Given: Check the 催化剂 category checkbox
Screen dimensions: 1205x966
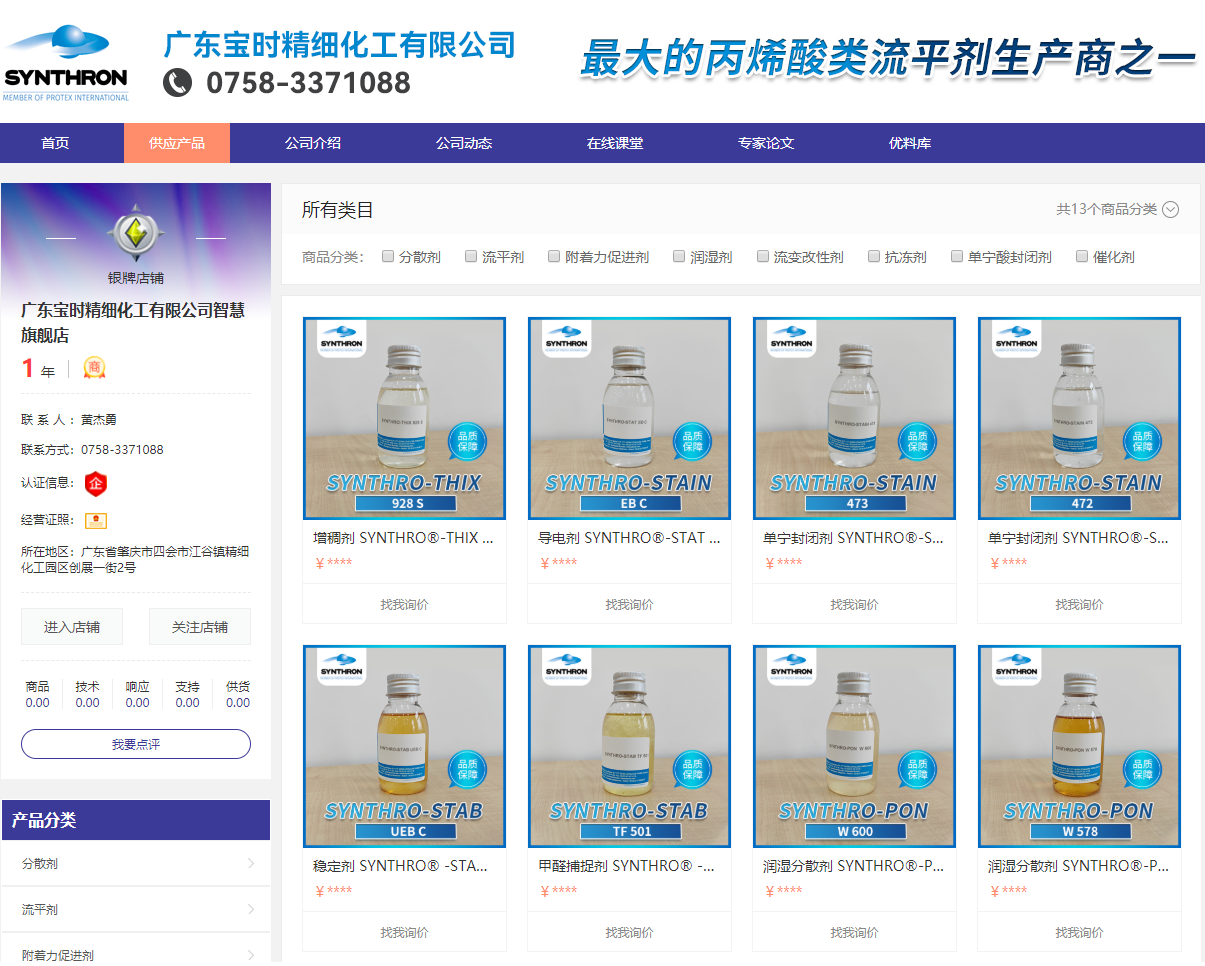Looking at the screenshot, I should coord(1082,257).
